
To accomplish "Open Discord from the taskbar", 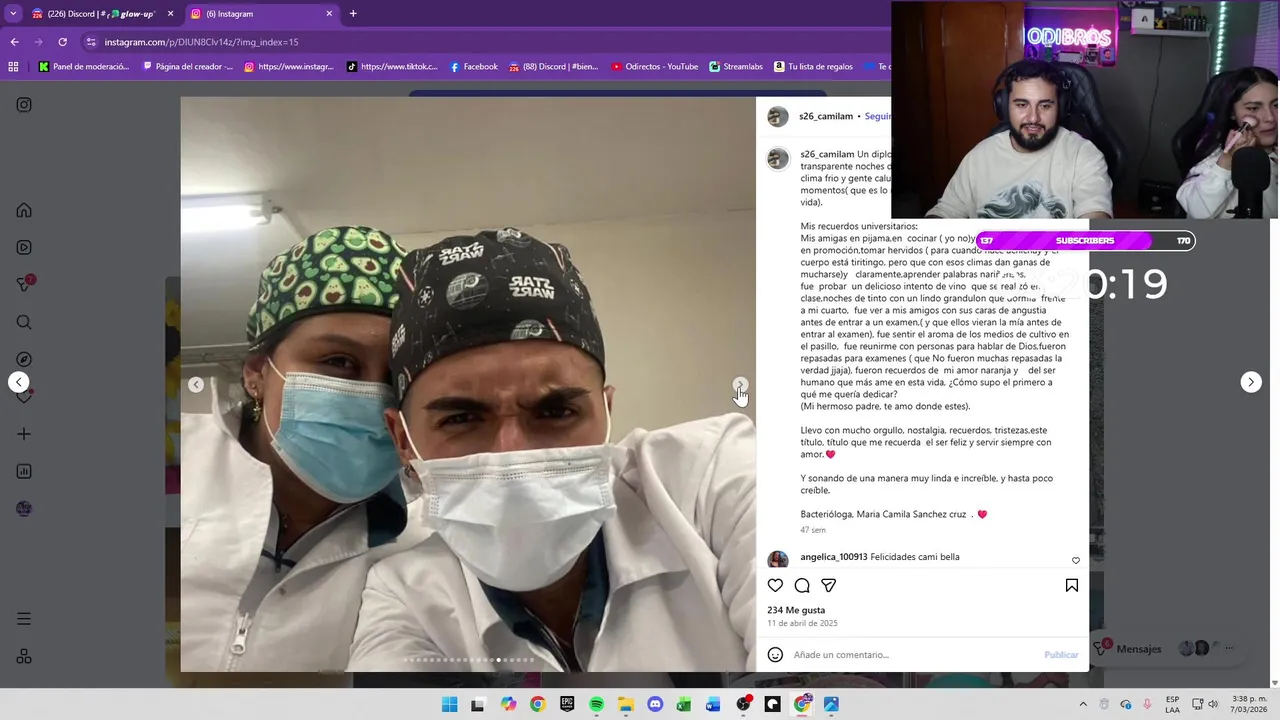I will pos(655,704).
